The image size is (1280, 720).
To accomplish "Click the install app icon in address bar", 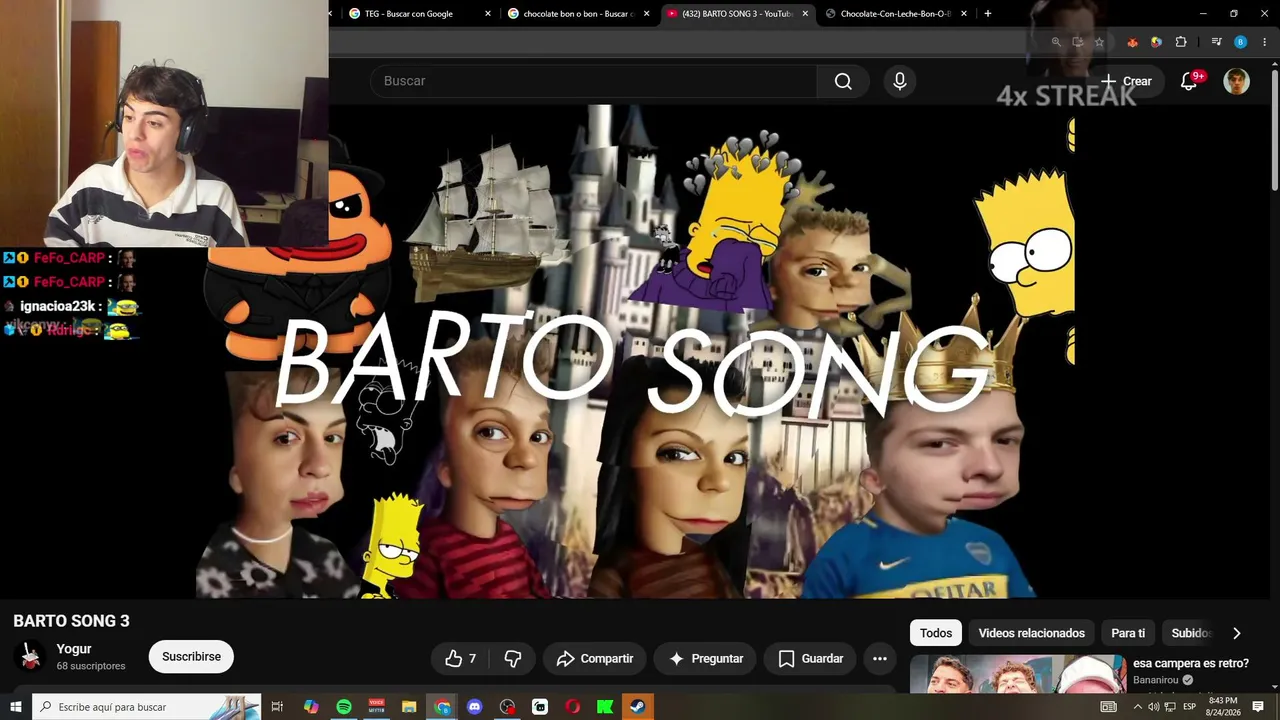I will (1078, 42).
